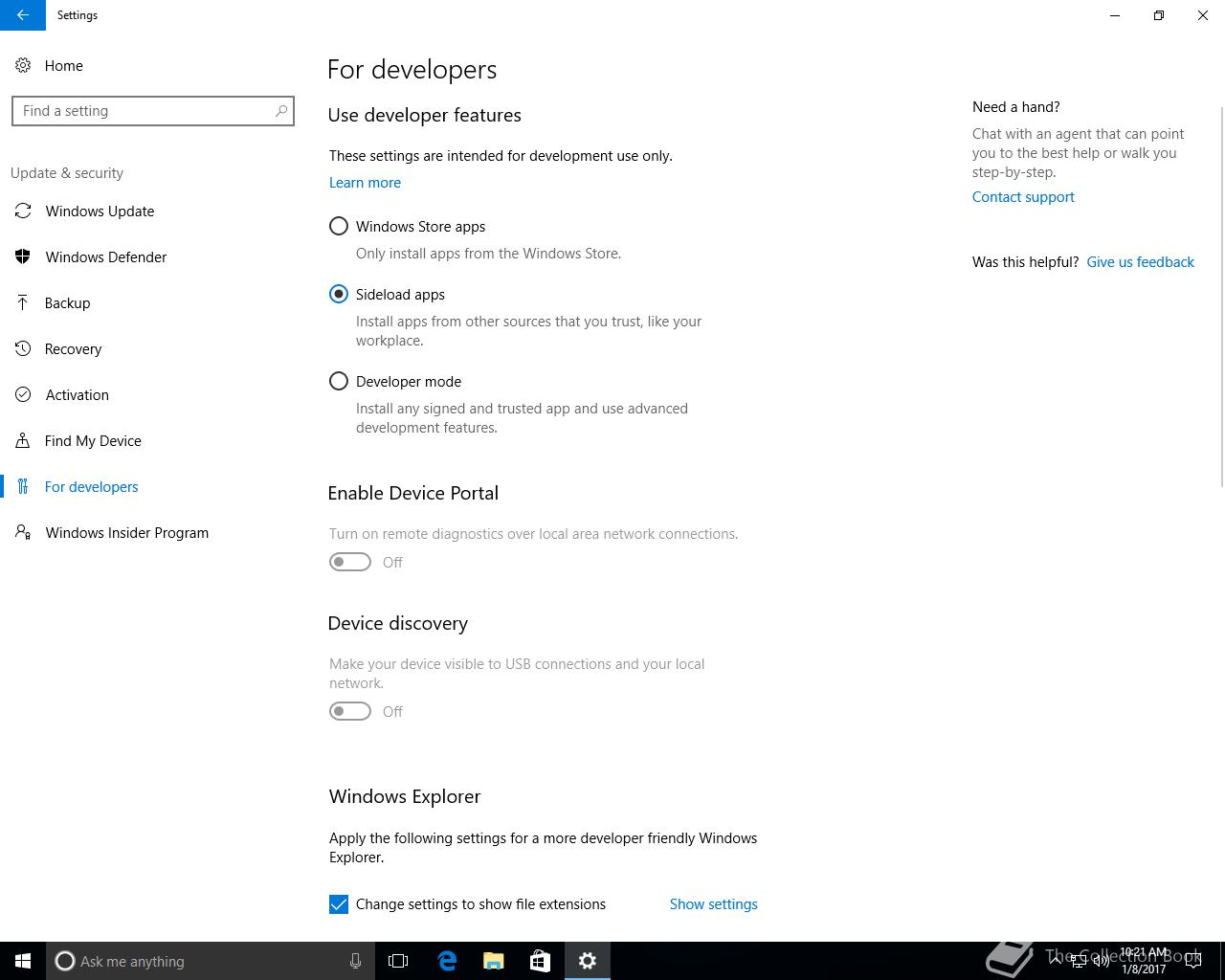Image resolution: width=1225 pixels, height=980 pixels.
Task: Toggle Enable Device Portal switch
Action: click(x=350, y=562)
